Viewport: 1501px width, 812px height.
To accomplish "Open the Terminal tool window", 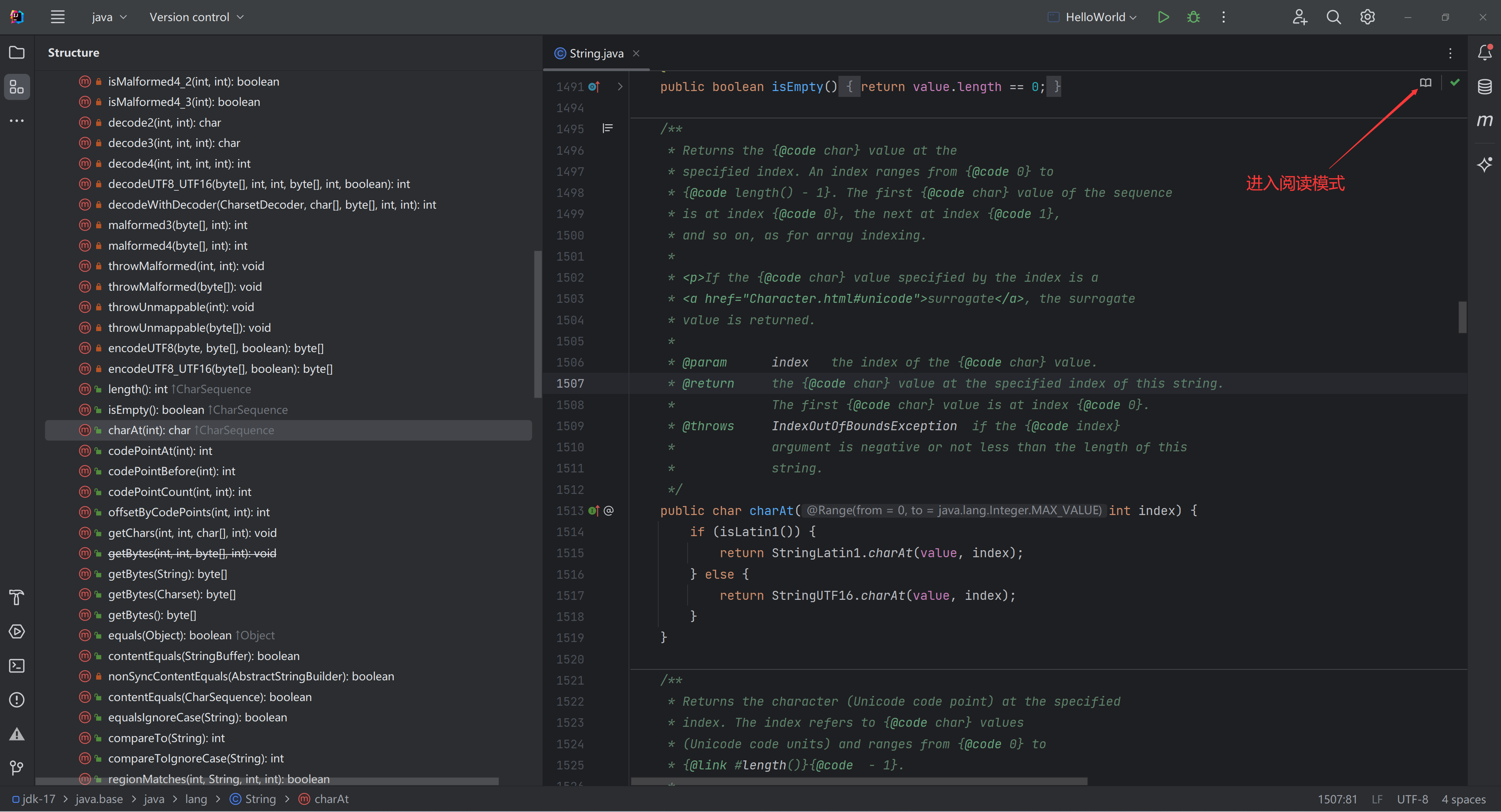I will pos(17,665).
